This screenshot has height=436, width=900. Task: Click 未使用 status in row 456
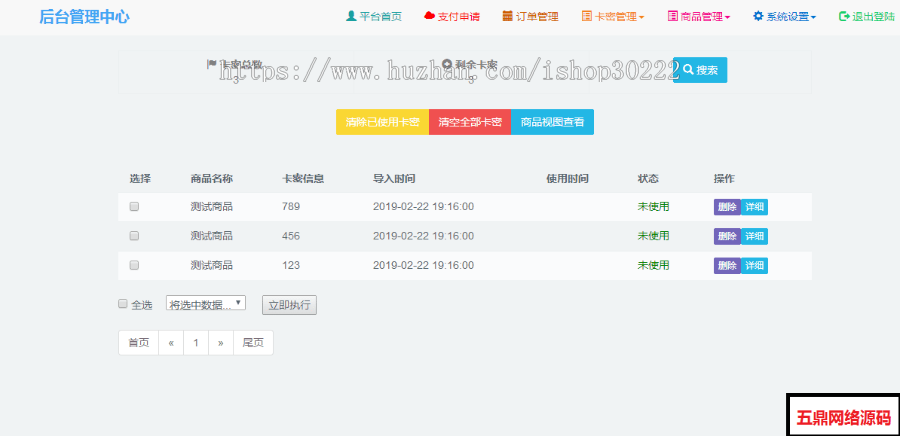coord(653,236)
